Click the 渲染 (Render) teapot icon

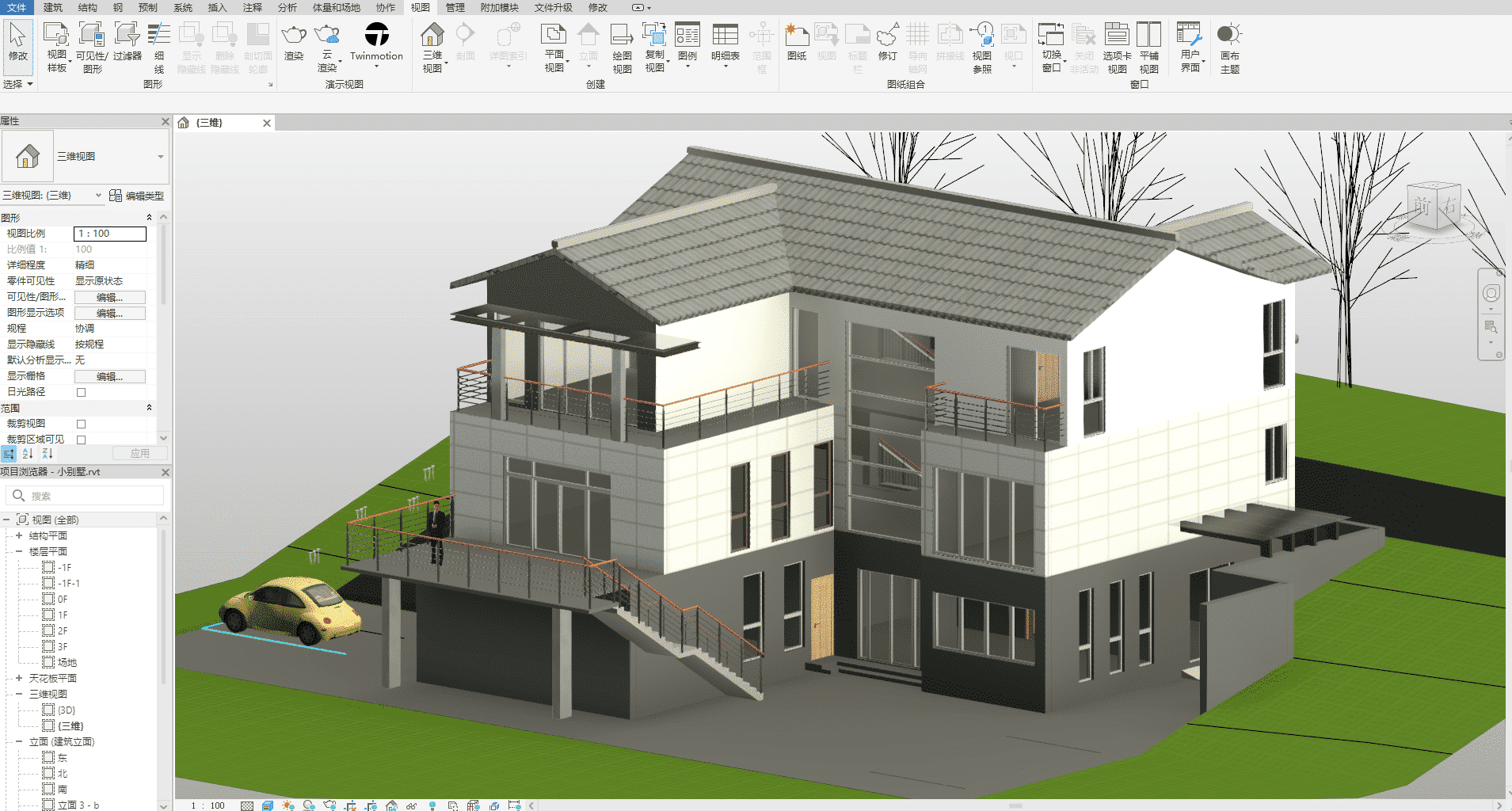coord(294,36)
